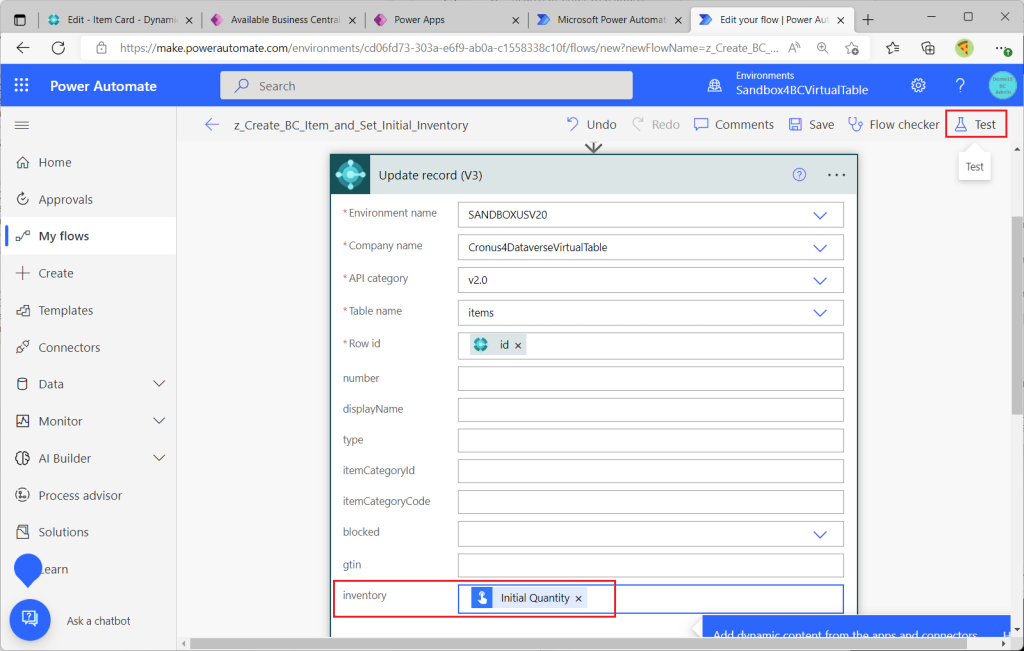The image size is (1024, 651).
Task: Open Comments pane
Action: tap(733, 124)
